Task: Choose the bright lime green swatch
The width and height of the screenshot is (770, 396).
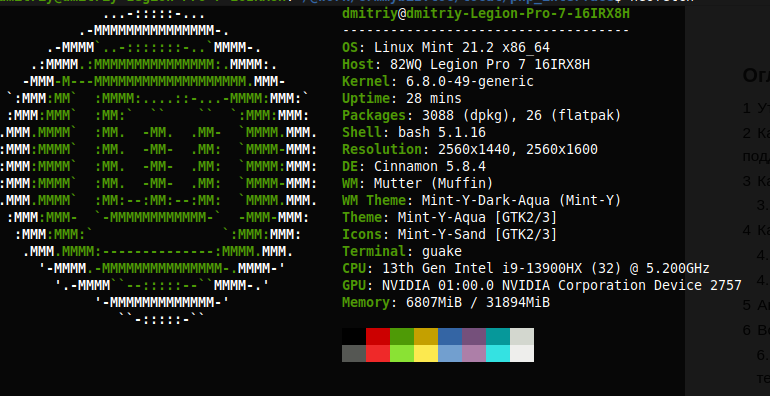Action: click(x=402, y=353)
